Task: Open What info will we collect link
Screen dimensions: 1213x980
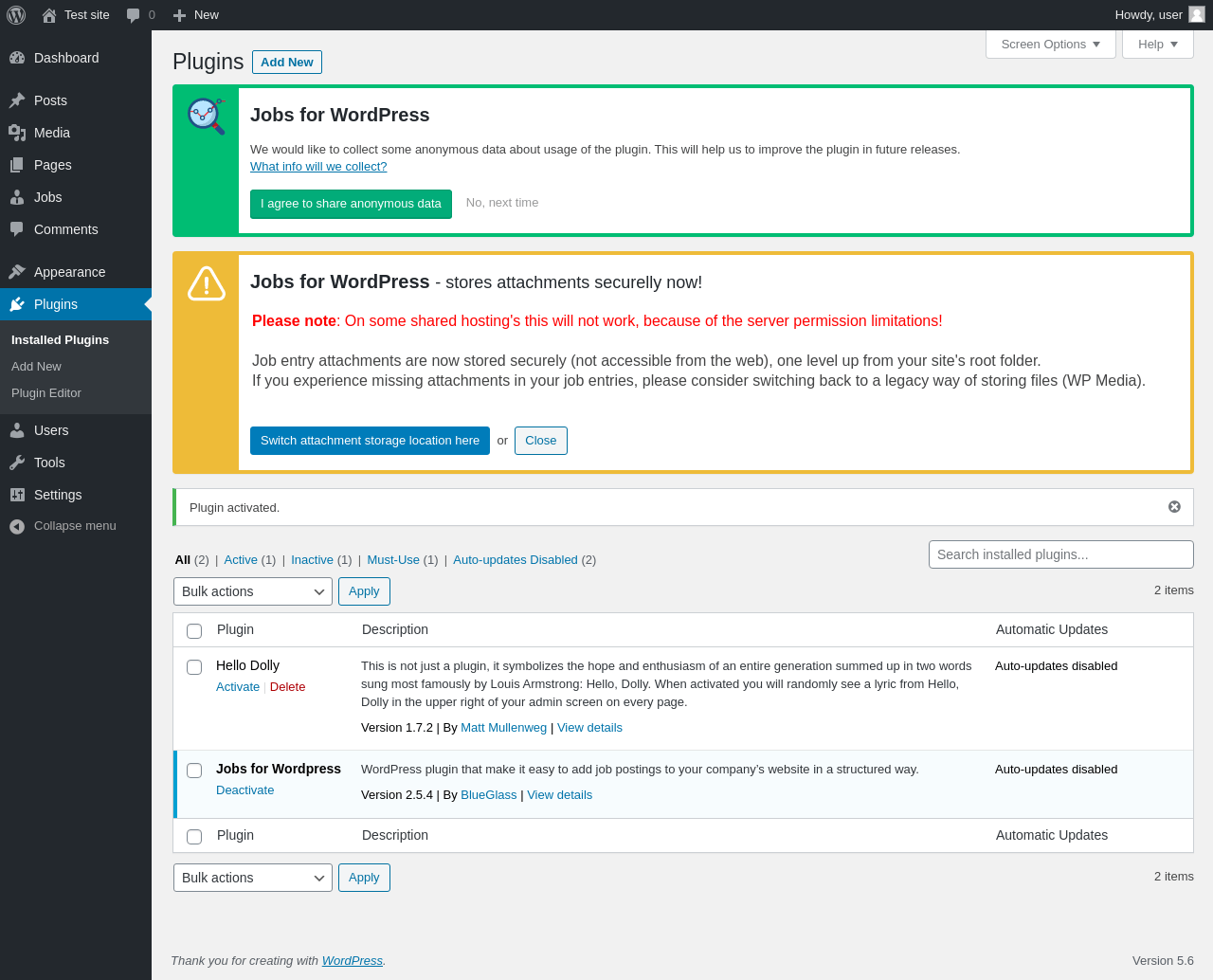Action: (x=318, y=167)
